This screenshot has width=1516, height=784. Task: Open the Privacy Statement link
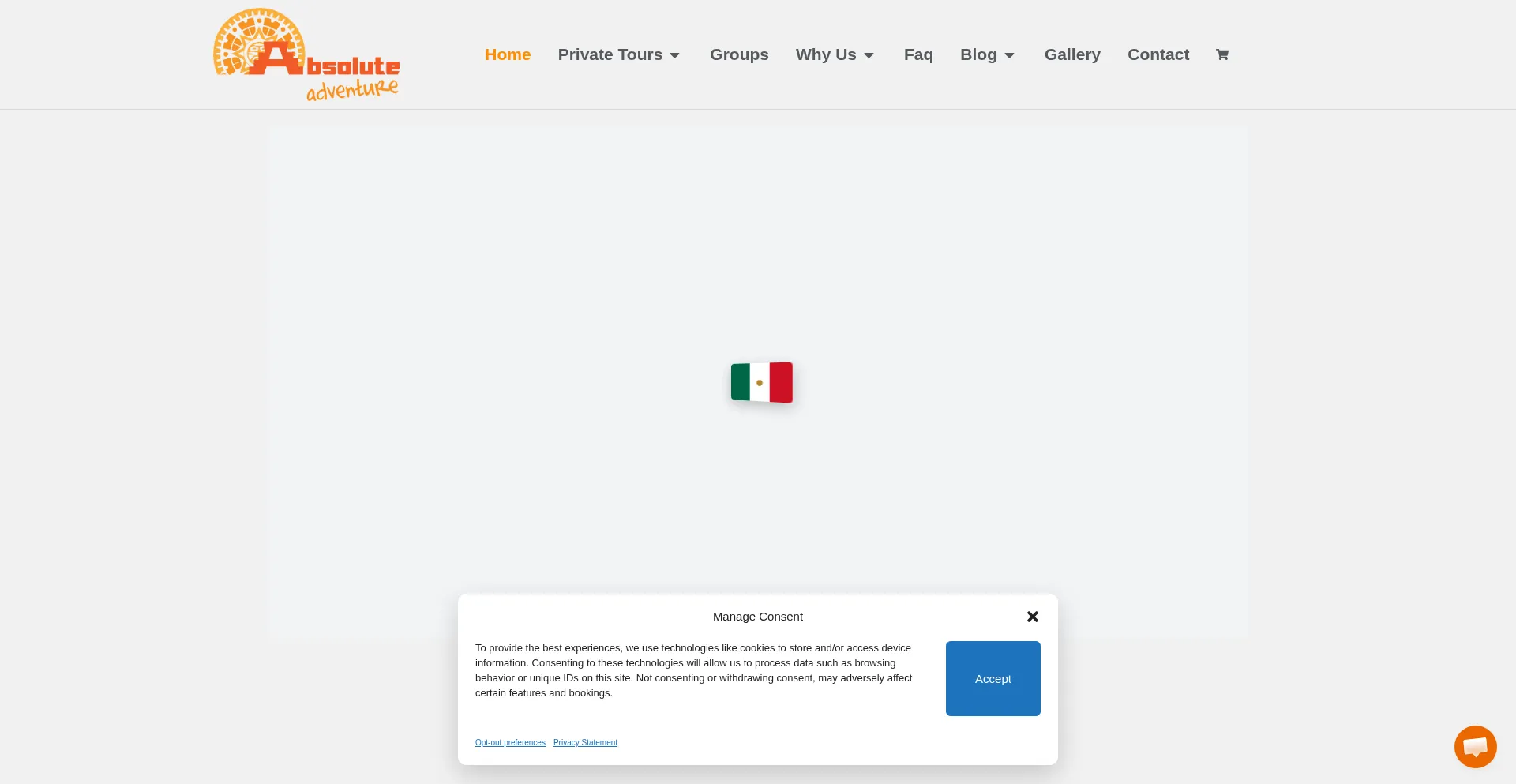(x=585, y=742)
